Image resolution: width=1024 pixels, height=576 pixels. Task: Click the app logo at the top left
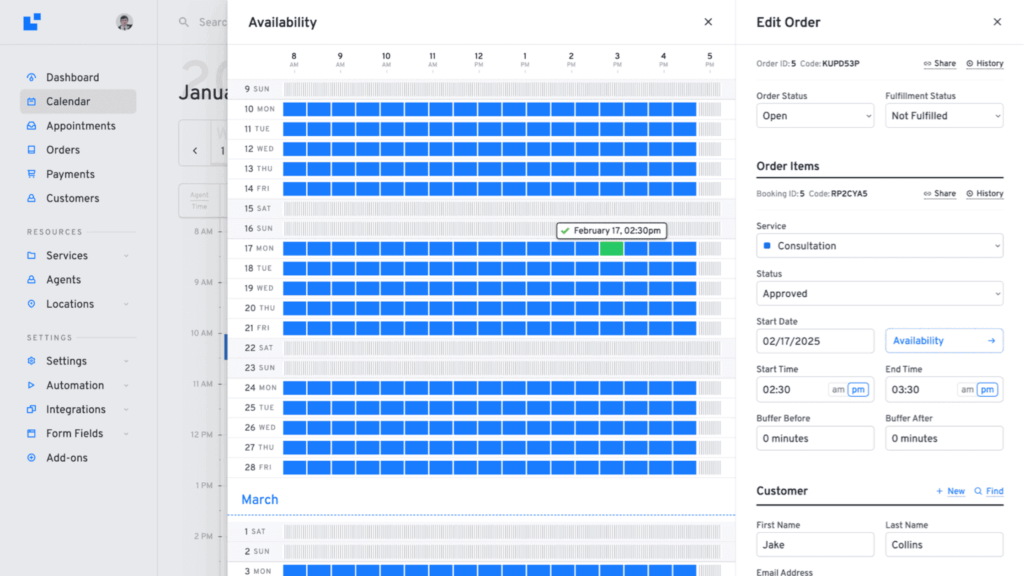click(32, 21)
